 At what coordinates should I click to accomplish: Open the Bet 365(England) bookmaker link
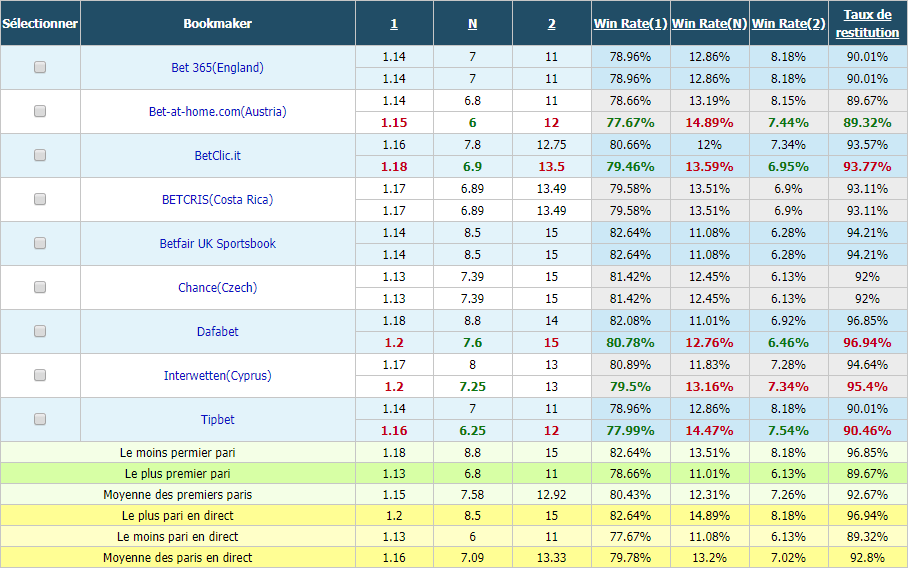tap(217, 68)
